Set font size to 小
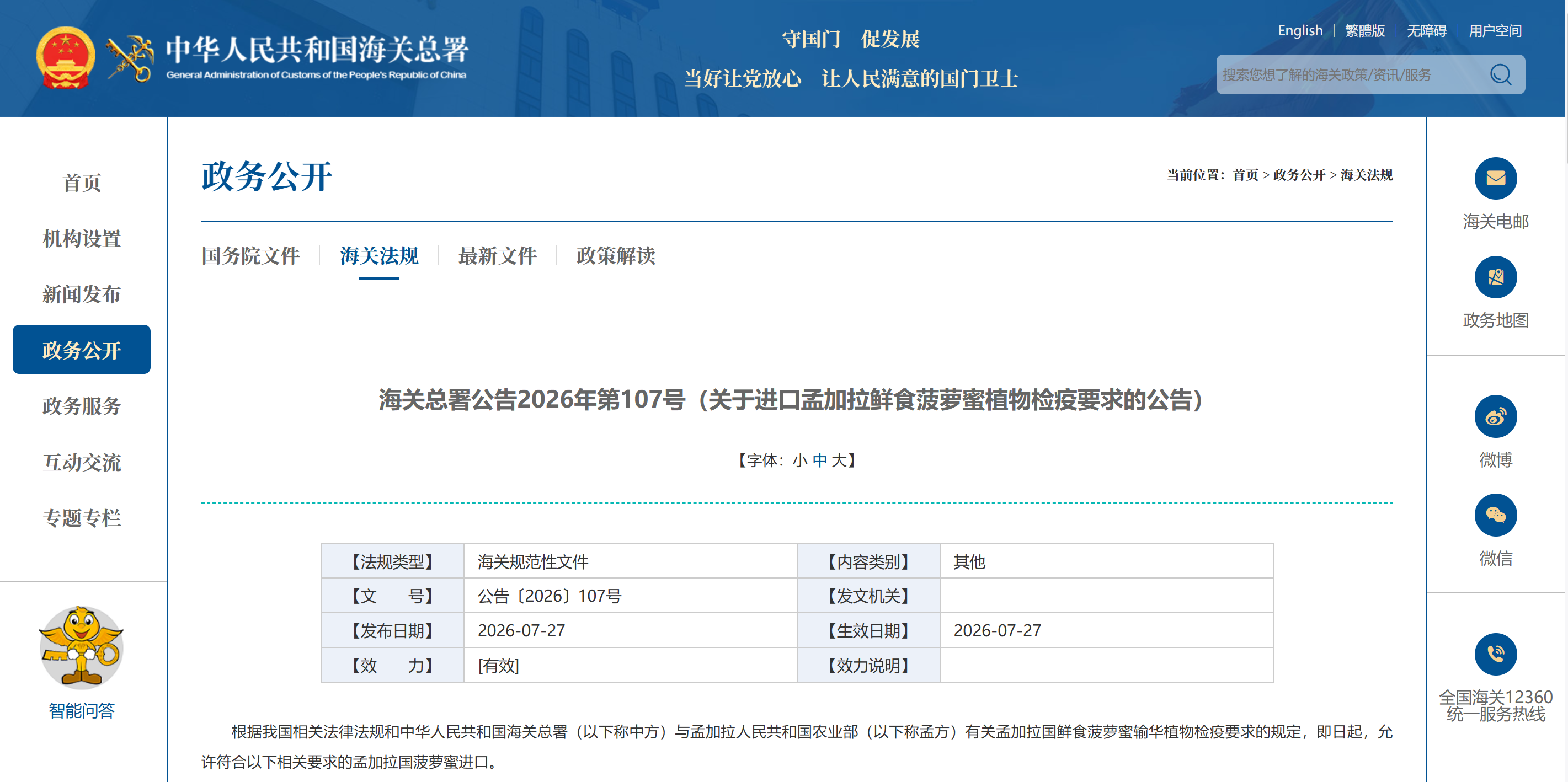 (x=799, y=460)
